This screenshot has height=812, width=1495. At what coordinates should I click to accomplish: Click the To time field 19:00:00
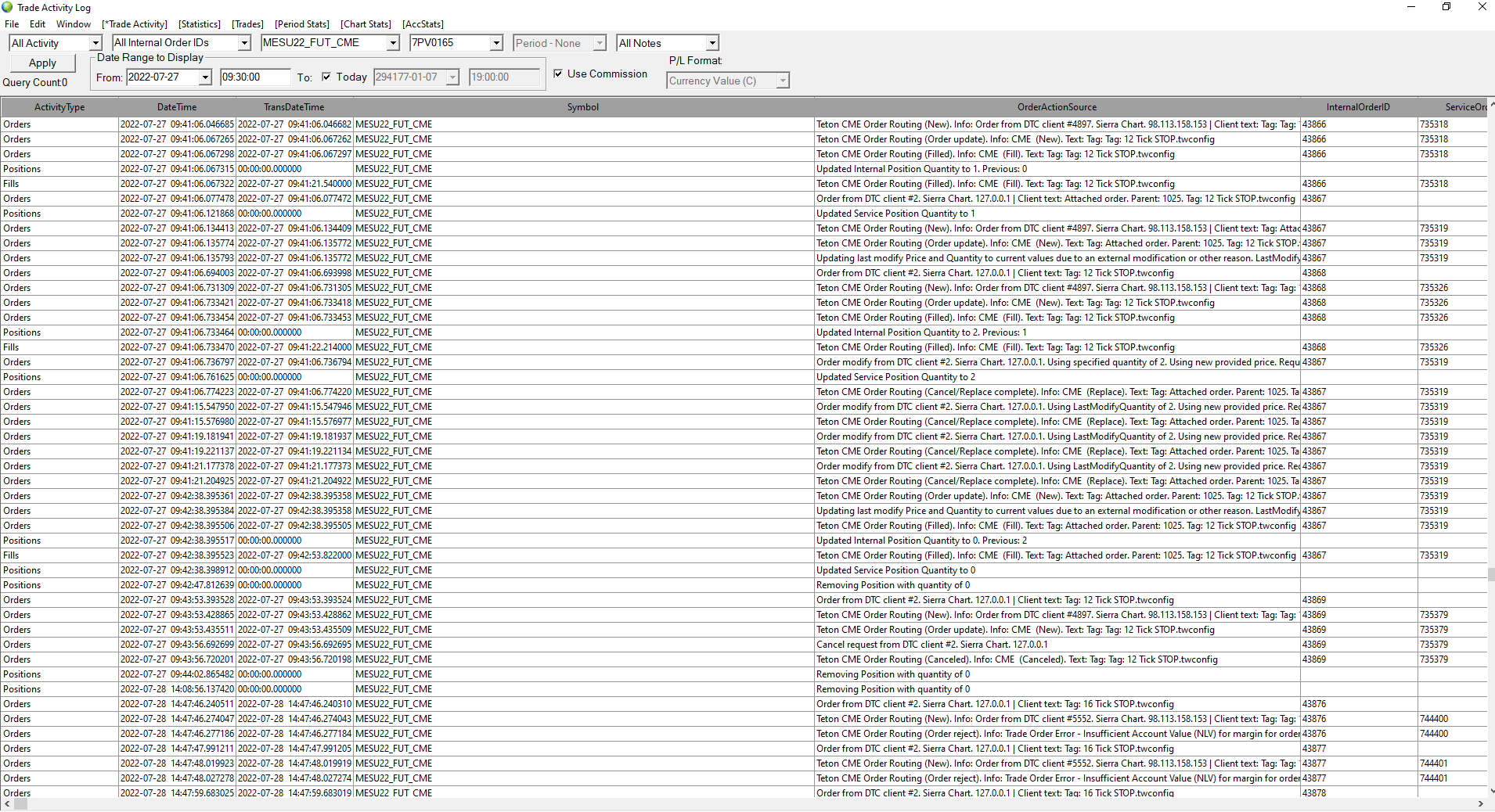point(504,77)
